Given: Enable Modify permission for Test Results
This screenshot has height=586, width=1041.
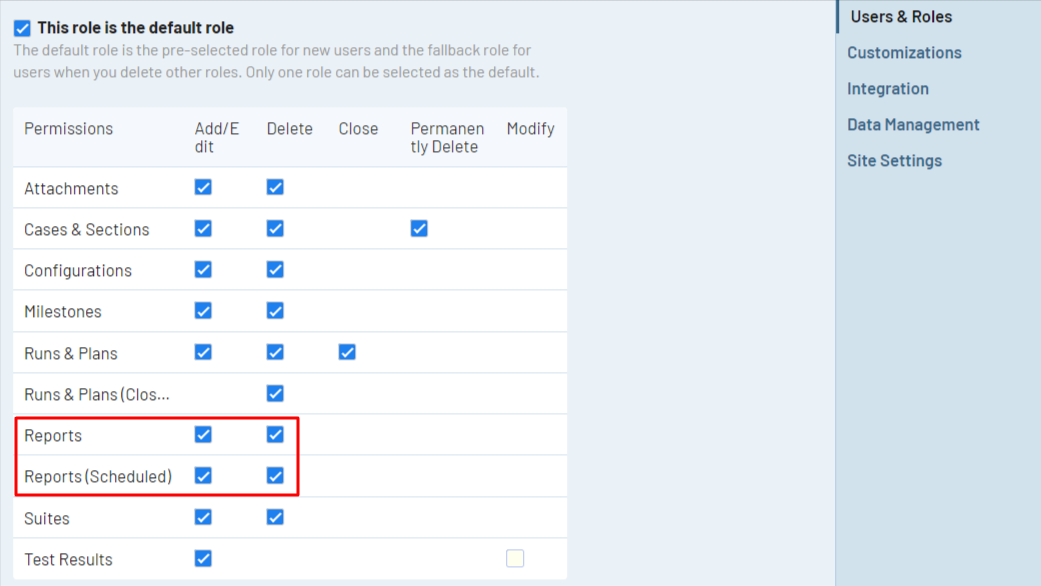Looking at the screenshot, I should tap(515, 558).
